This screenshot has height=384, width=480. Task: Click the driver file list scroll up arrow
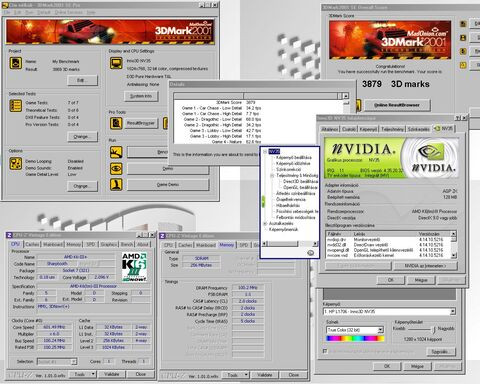[x=453, y=234]
